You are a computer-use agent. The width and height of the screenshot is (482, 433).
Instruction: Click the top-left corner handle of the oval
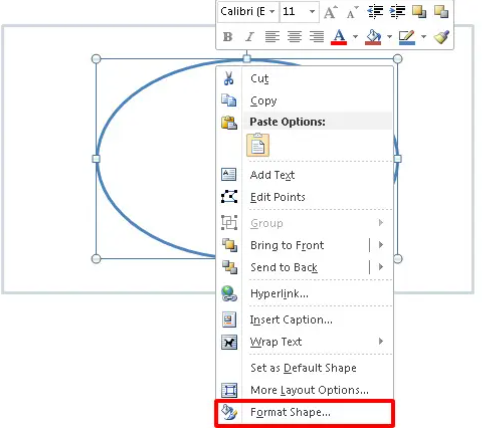pos(96,59)
